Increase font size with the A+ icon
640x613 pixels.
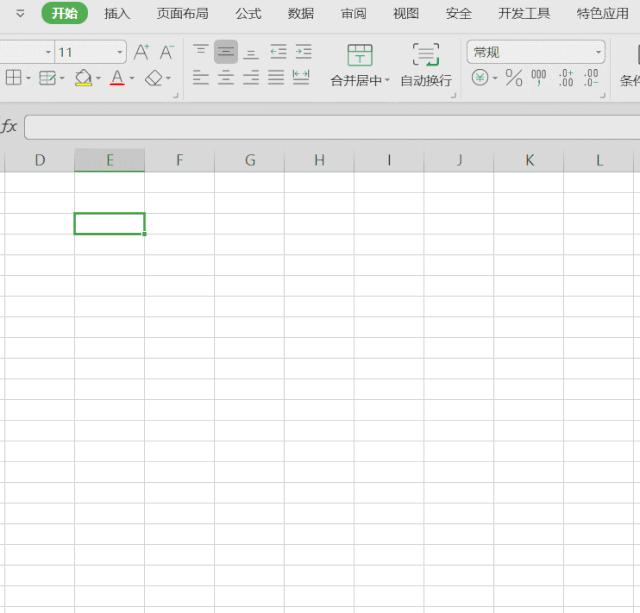(x=141, y=52)
